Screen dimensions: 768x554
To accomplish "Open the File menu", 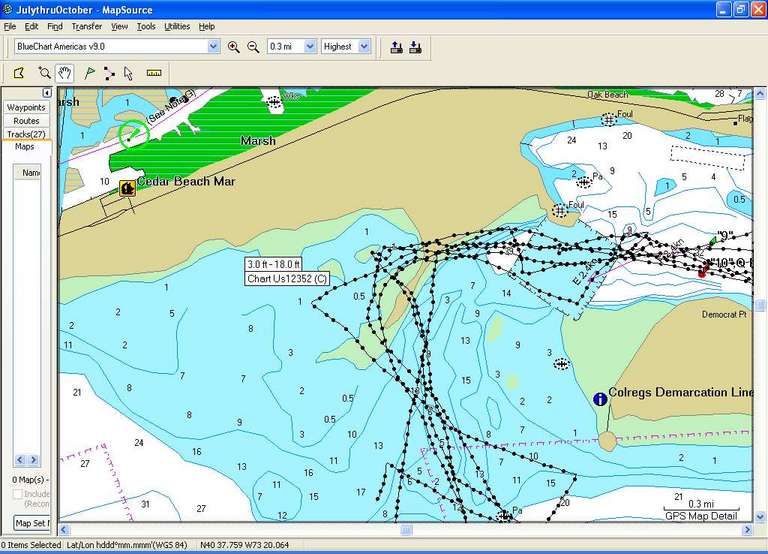I will (10, 26).
